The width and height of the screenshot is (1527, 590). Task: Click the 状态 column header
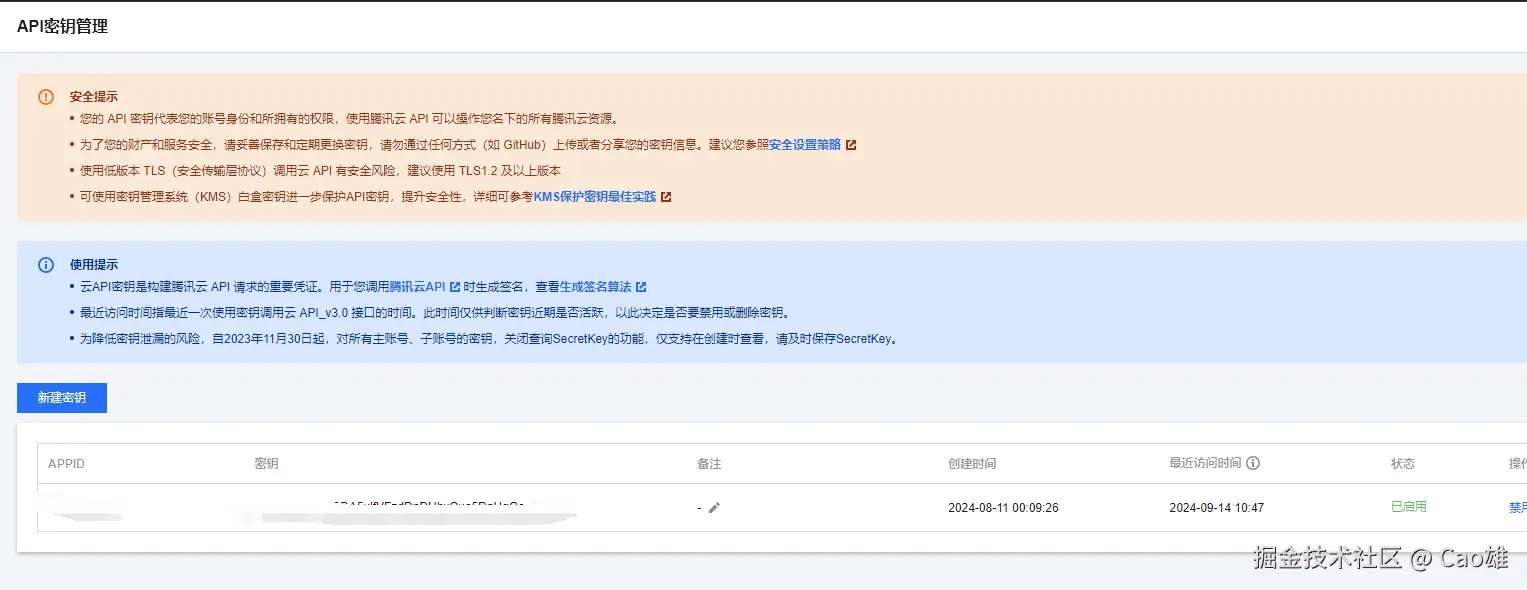(x=1403, y=464)
